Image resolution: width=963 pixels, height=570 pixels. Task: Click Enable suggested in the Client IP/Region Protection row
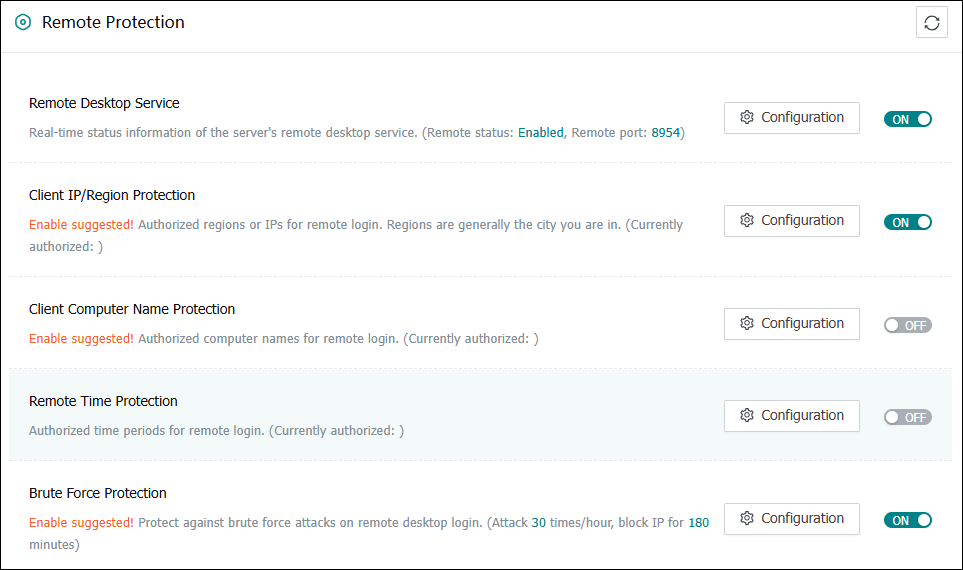point(81,225)
